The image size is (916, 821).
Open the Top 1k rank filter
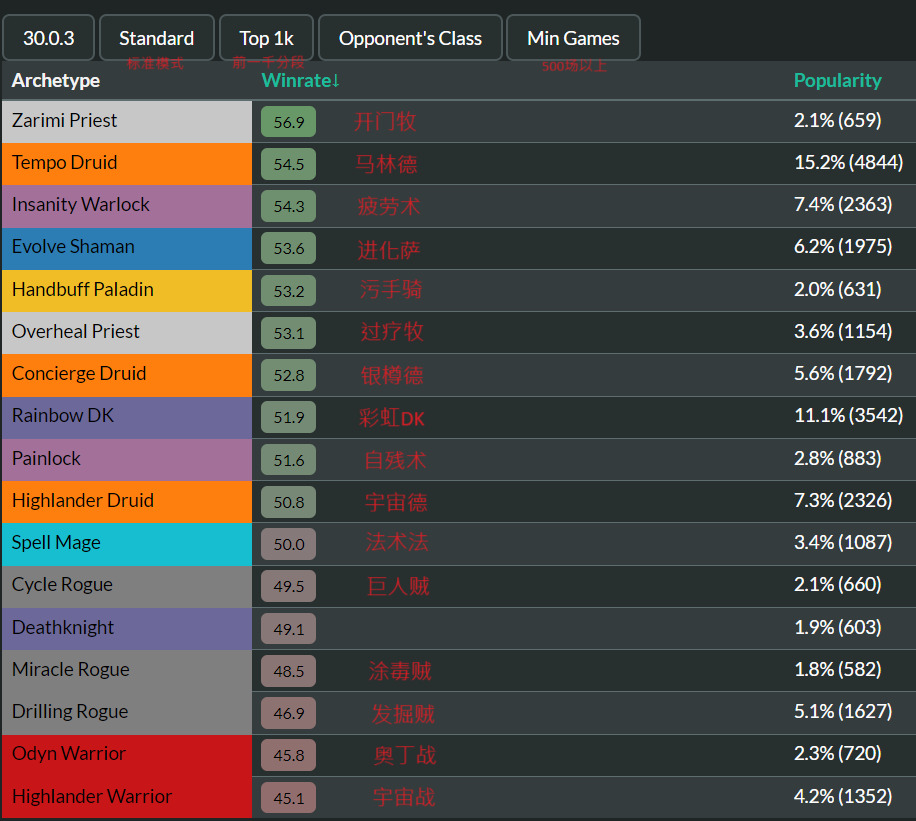click(x=266, y=38)
